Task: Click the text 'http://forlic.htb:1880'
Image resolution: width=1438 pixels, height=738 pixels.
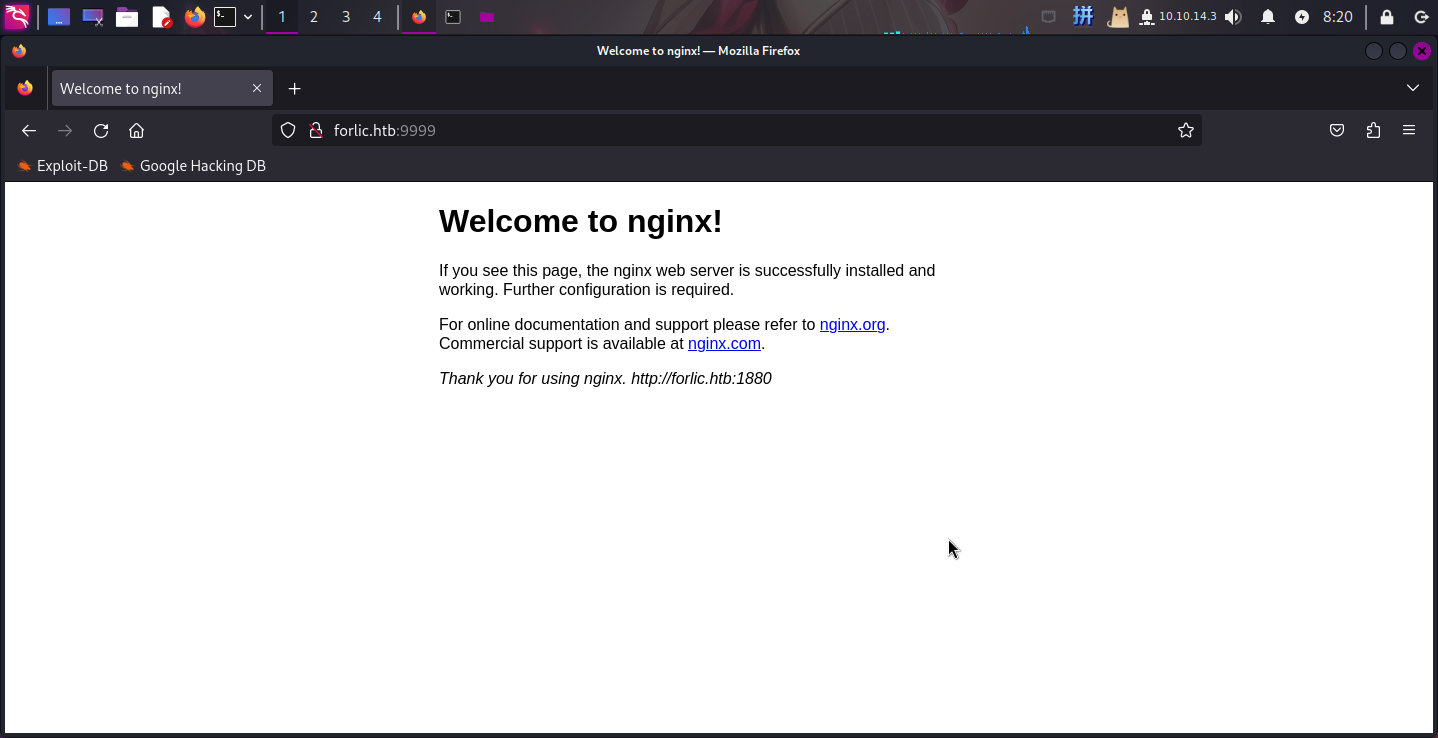Action: (701, 378)
